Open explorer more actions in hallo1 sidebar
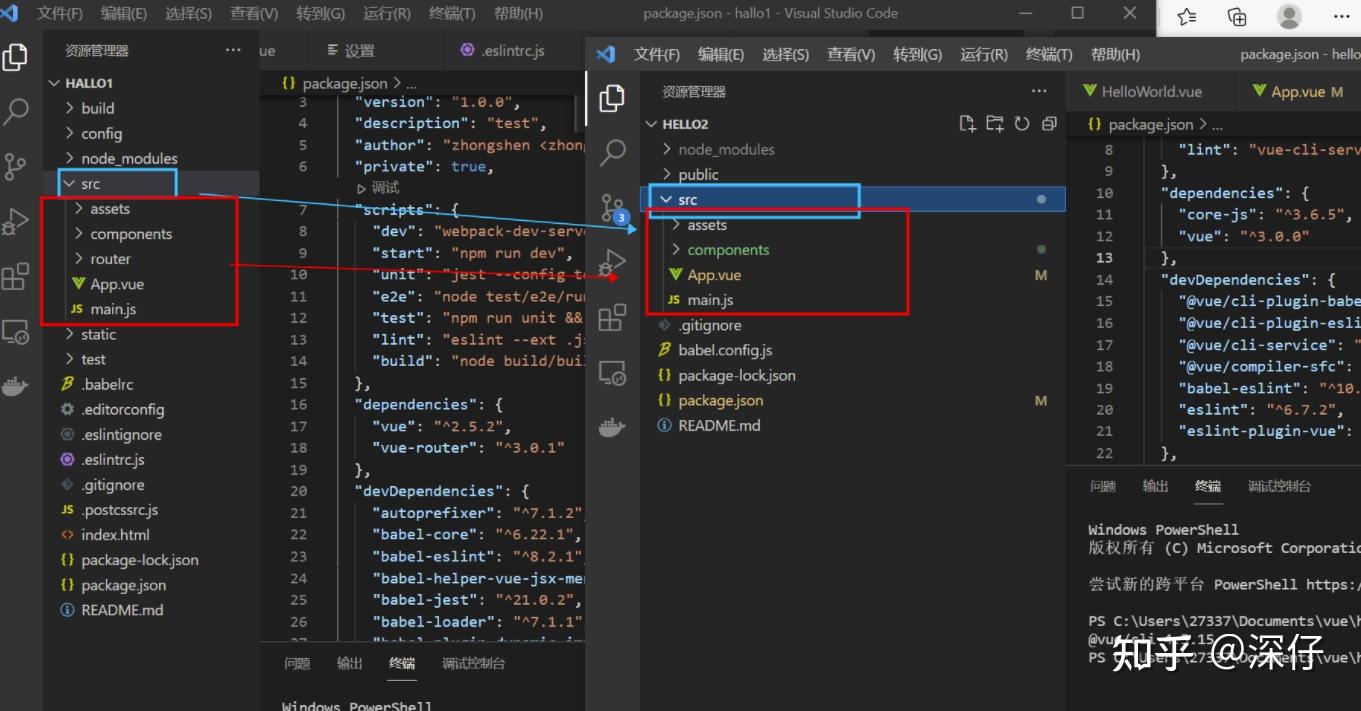 click(x=233, y=50)
